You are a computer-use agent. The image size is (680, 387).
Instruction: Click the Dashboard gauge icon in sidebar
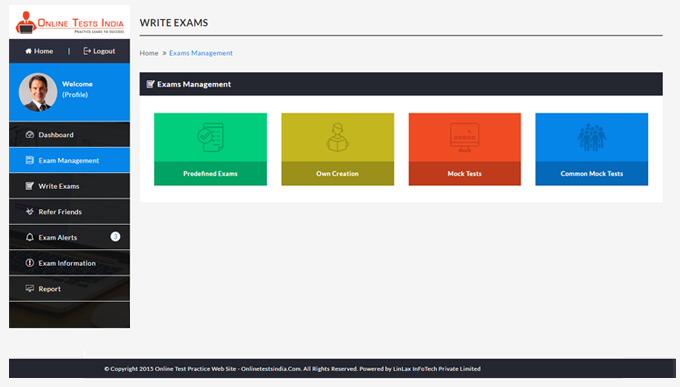point(29,134)
